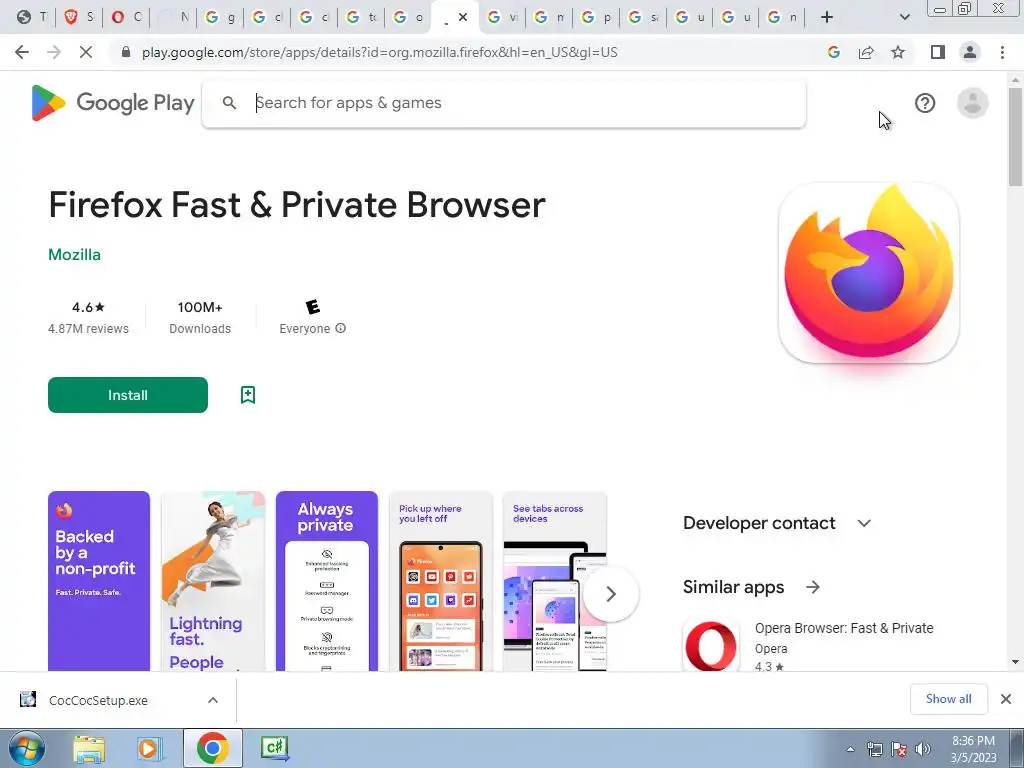Click the Everyone content rating label
This screenshot has width=1024, height=768.
pos(305,328)
